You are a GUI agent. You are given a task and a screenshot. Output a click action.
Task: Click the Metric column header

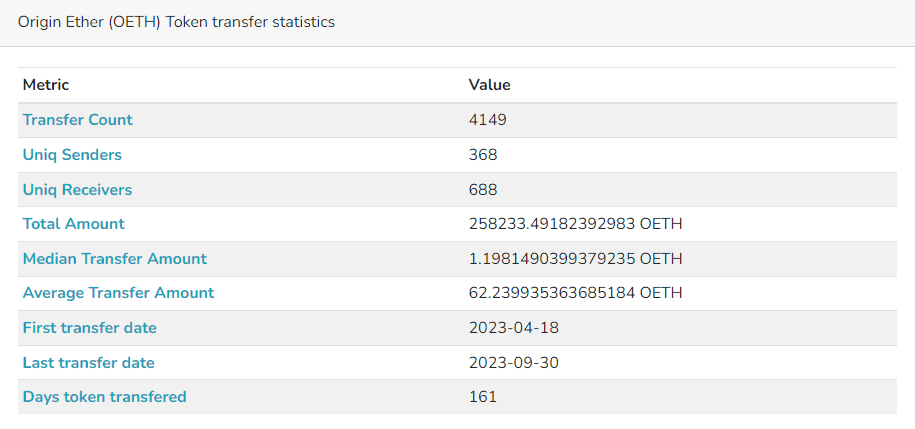[x=46, y=85]
